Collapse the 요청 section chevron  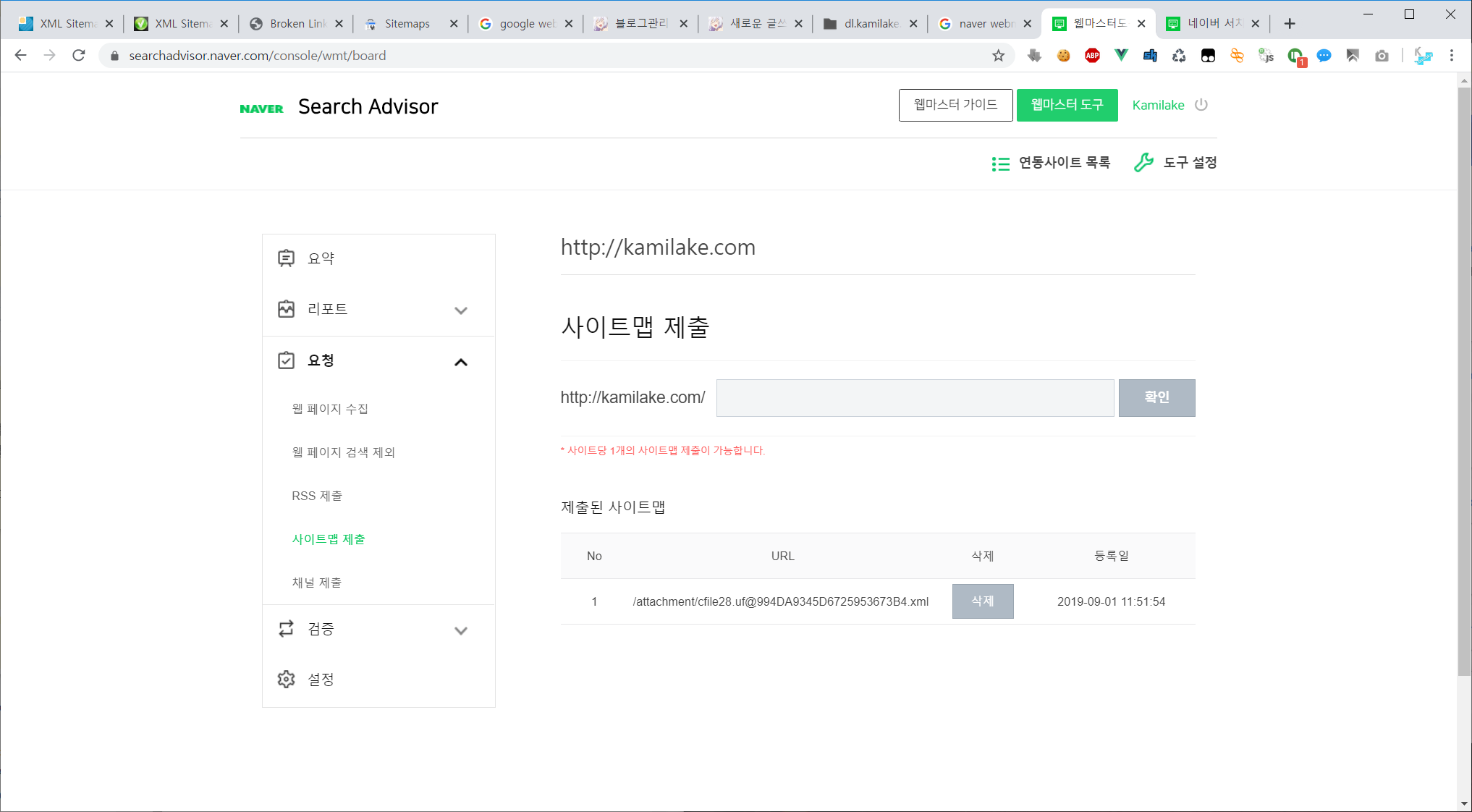point(460,362)
